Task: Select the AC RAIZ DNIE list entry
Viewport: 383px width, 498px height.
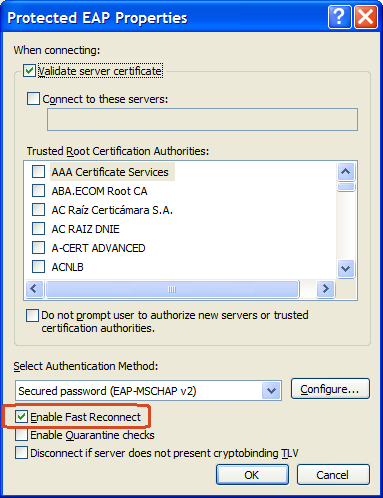Action: (85, 229)
